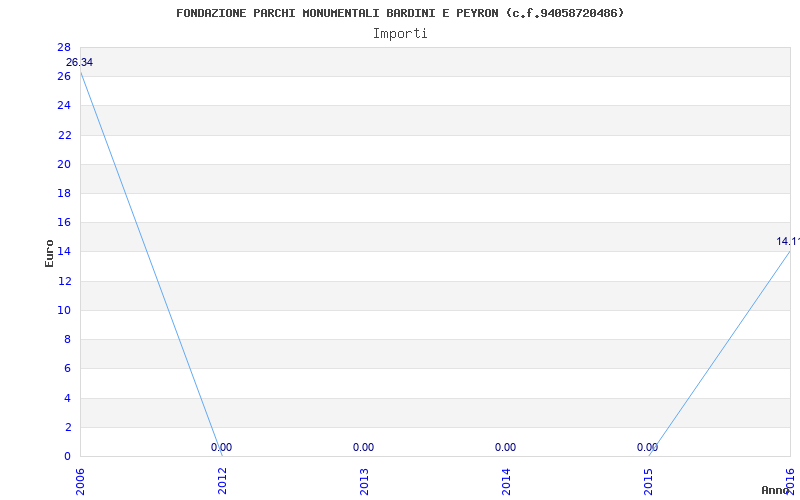Click the 2015 x-axis year label
This screenshot has width=800, height=500.
click(648, 482)
